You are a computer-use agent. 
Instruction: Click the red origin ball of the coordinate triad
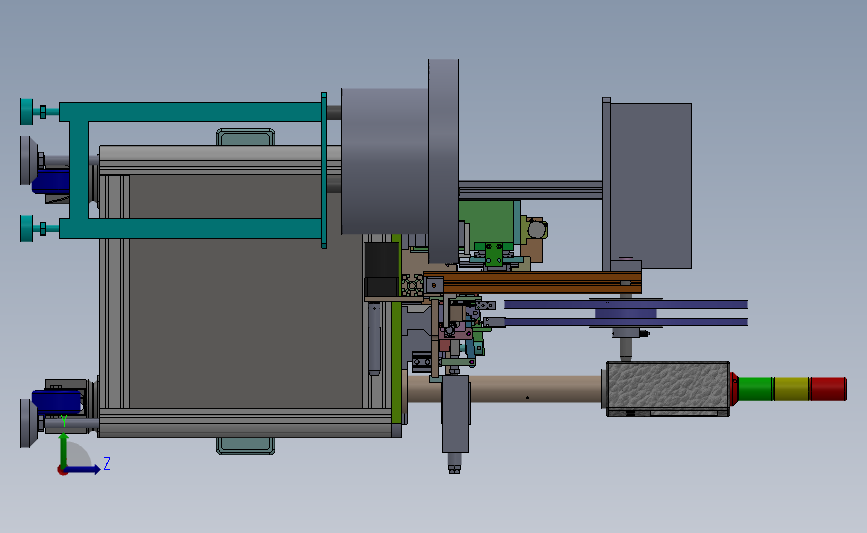(62, 471)
